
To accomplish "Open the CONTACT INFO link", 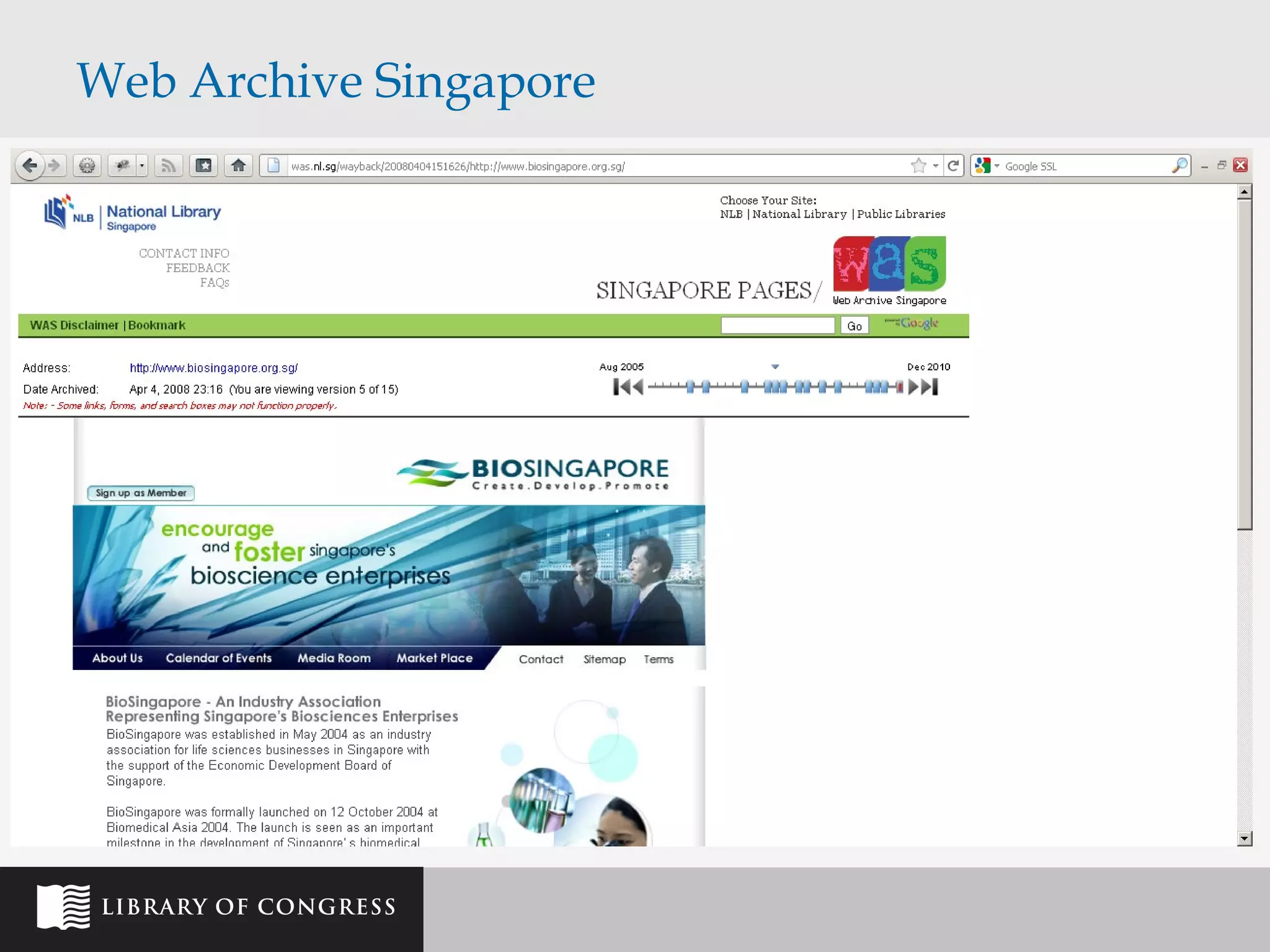I will (x=184, y=253).
